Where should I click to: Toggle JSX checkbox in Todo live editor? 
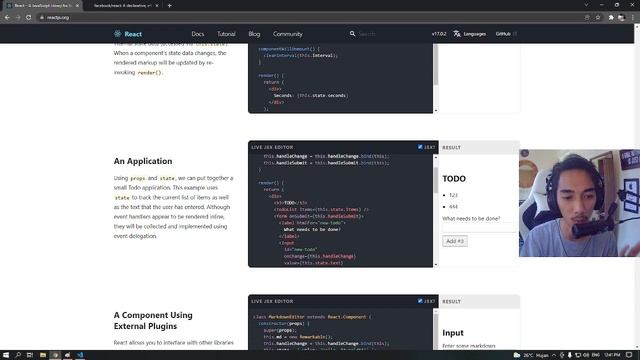tap(420, 147)
